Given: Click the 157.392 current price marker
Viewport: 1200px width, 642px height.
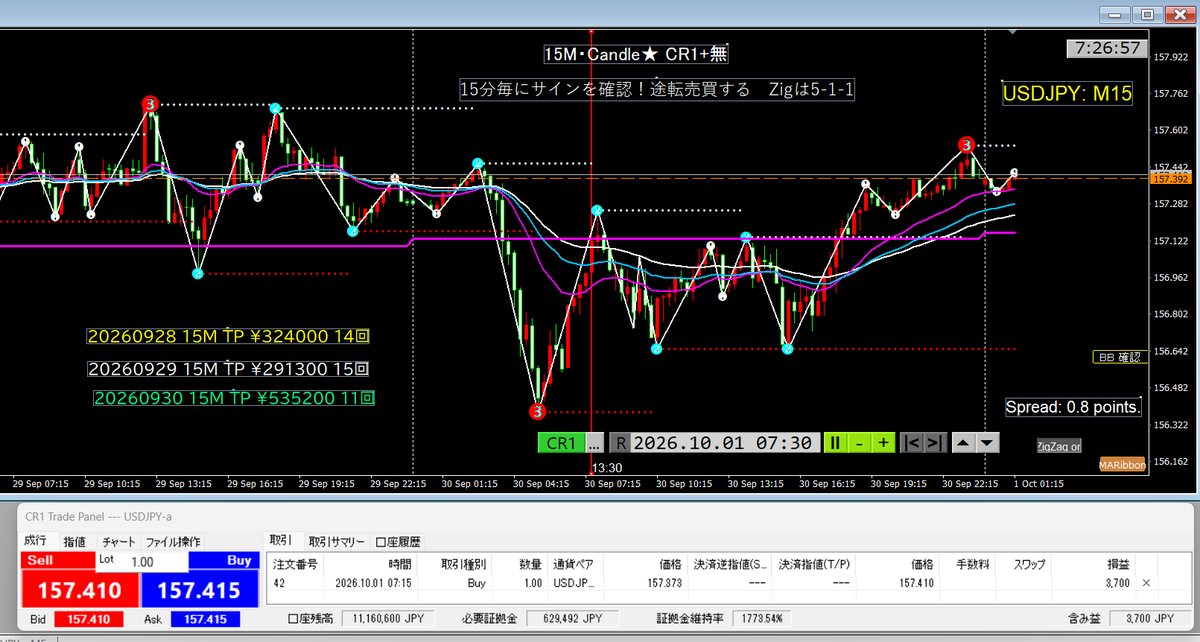Looking at the screenshot, I should pos(1169,179).
